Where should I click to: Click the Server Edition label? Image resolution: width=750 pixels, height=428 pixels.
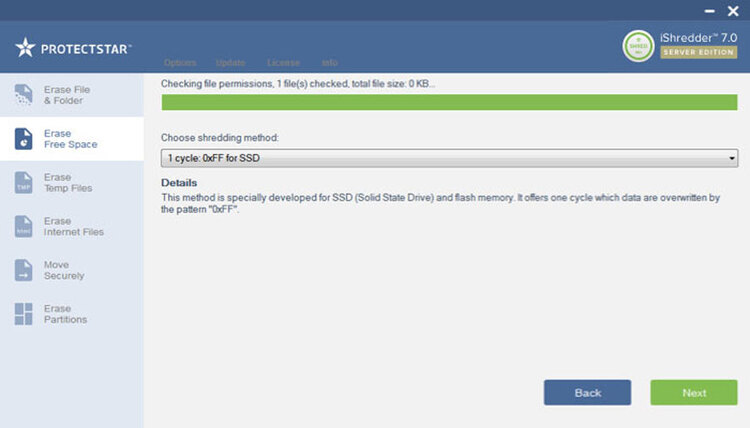click(x=698, y=52)
